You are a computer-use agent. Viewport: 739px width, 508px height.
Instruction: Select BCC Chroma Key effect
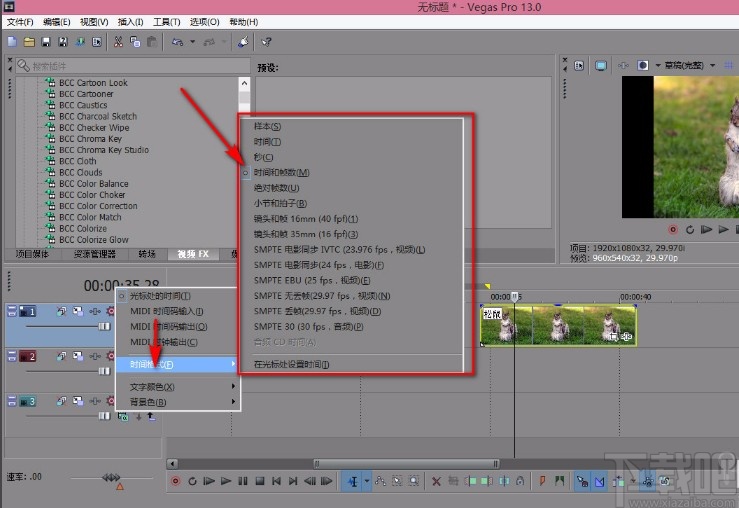[x=91, y=139]
